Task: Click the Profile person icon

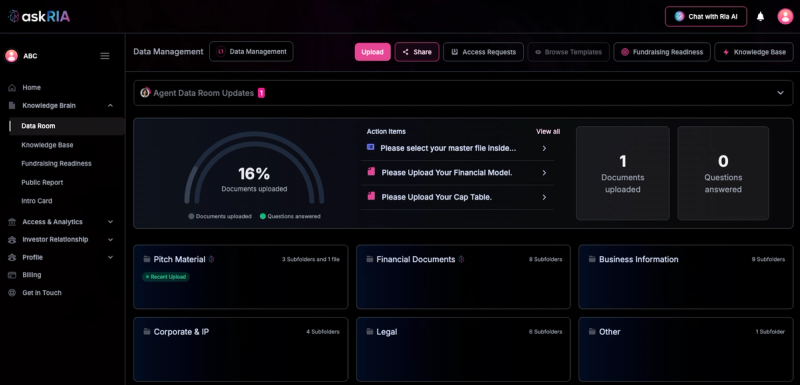Action: pos(12,258)
